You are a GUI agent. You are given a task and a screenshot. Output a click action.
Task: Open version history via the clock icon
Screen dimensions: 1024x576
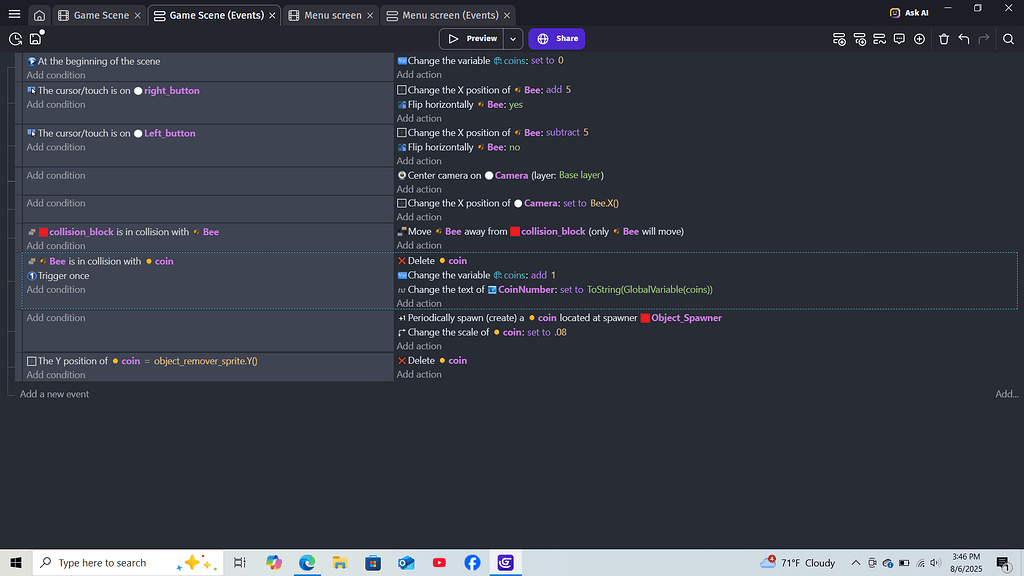15,38
